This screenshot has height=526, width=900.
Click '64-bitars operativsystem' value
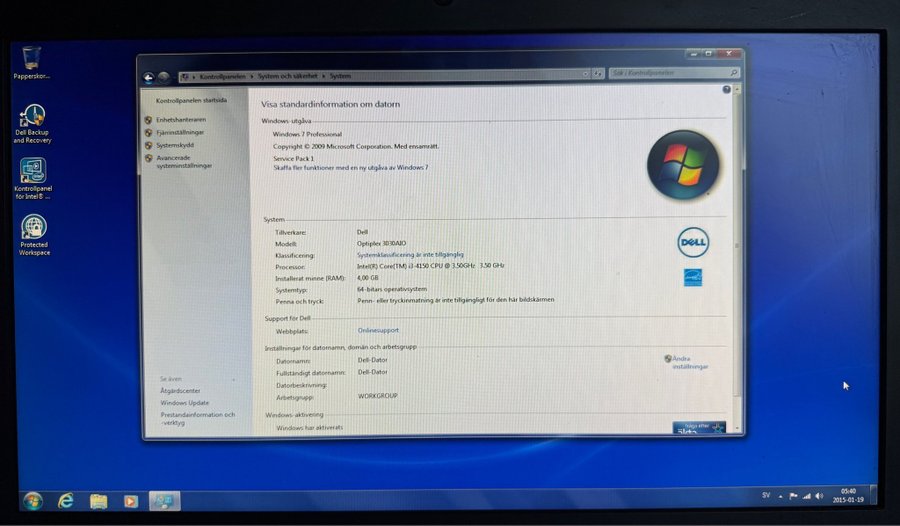tap(391, 289)
